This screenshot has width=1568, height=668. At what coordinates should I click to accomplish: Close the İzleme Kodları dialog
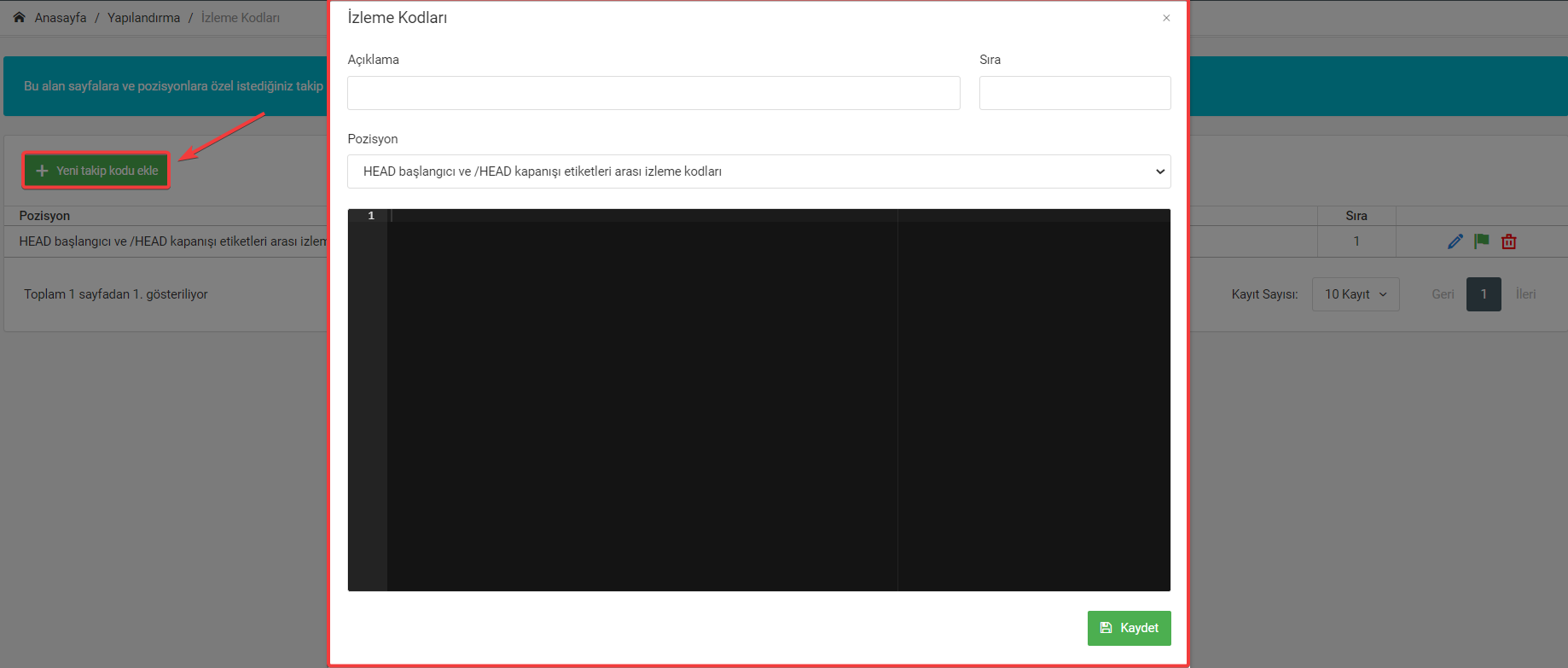1166,18
